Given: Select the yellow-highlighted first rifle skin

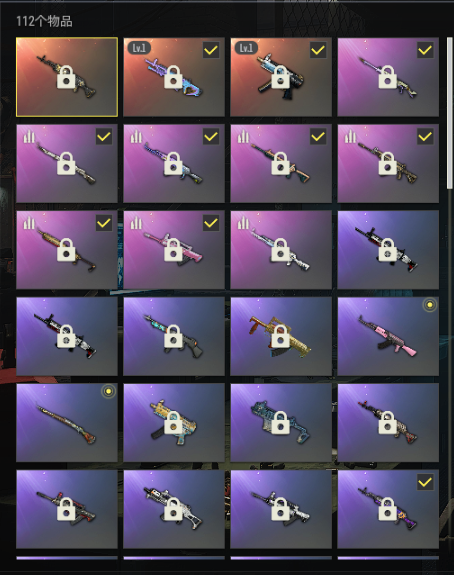Looking at the screenshot, I should 67,77.
